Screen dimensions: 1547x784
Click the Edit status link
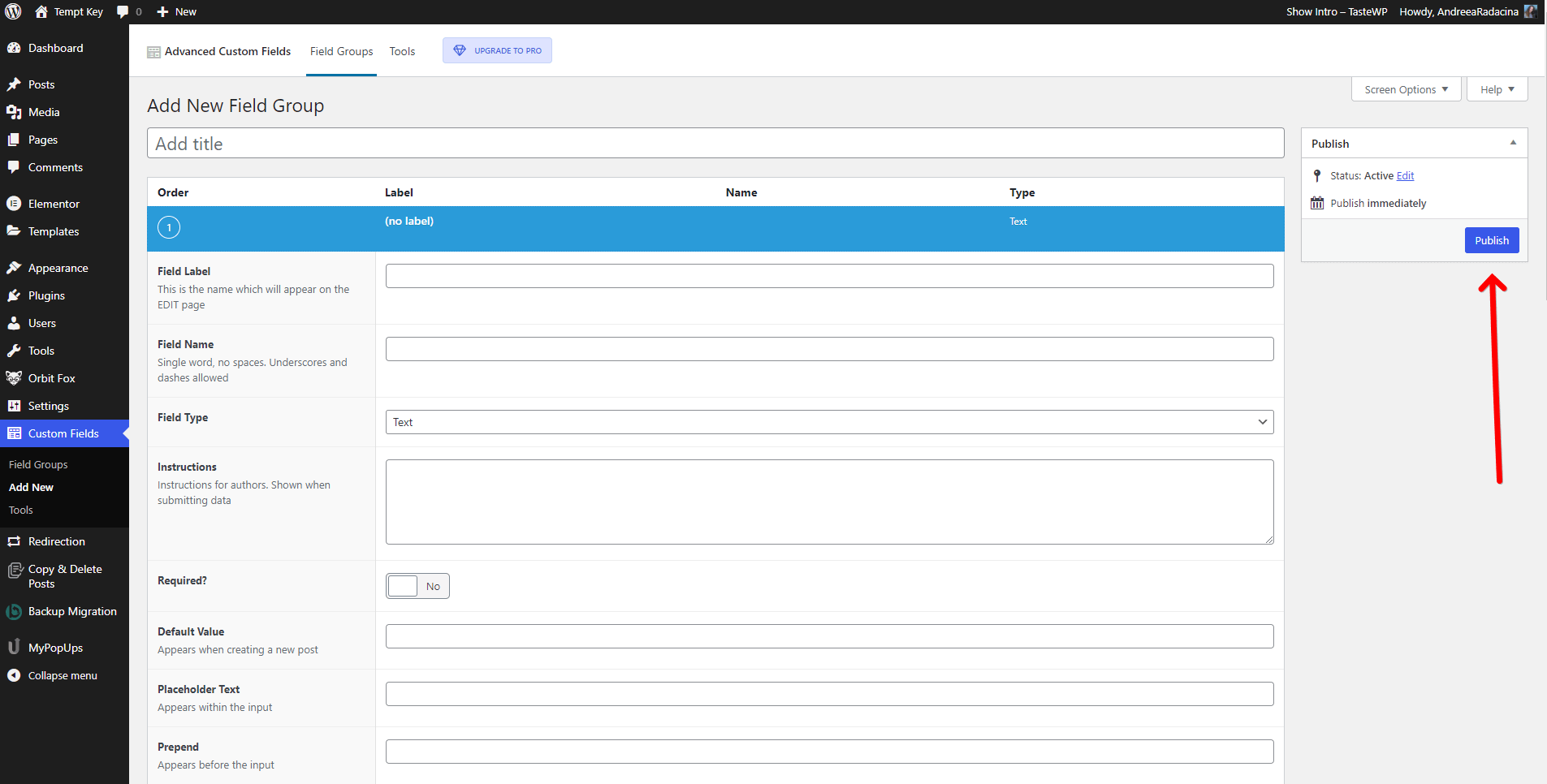pos(1405,175)
